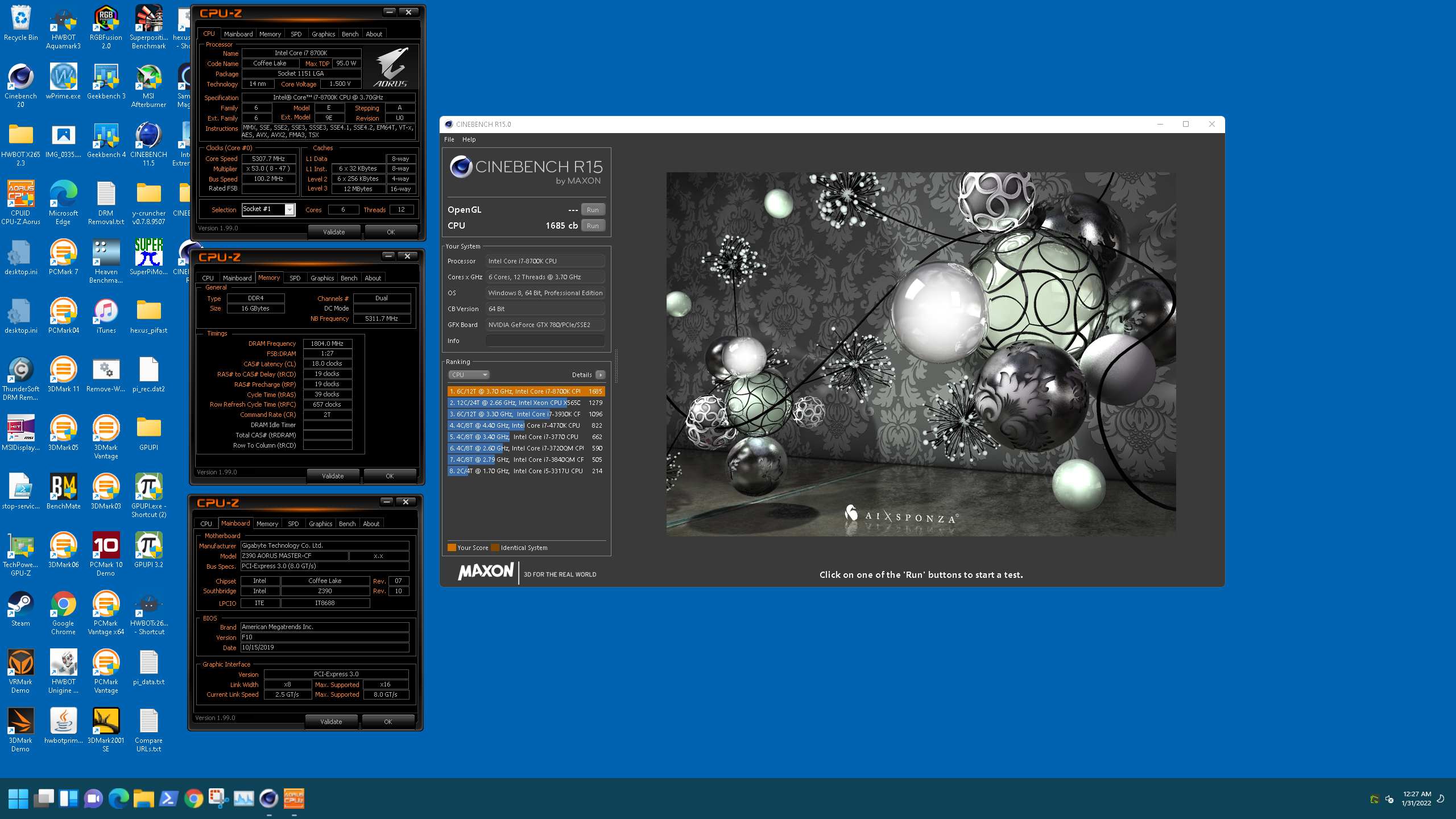The image size is (1456, 819).
Task: Open BenchMate desktop icon
Action: pos(63,491)
